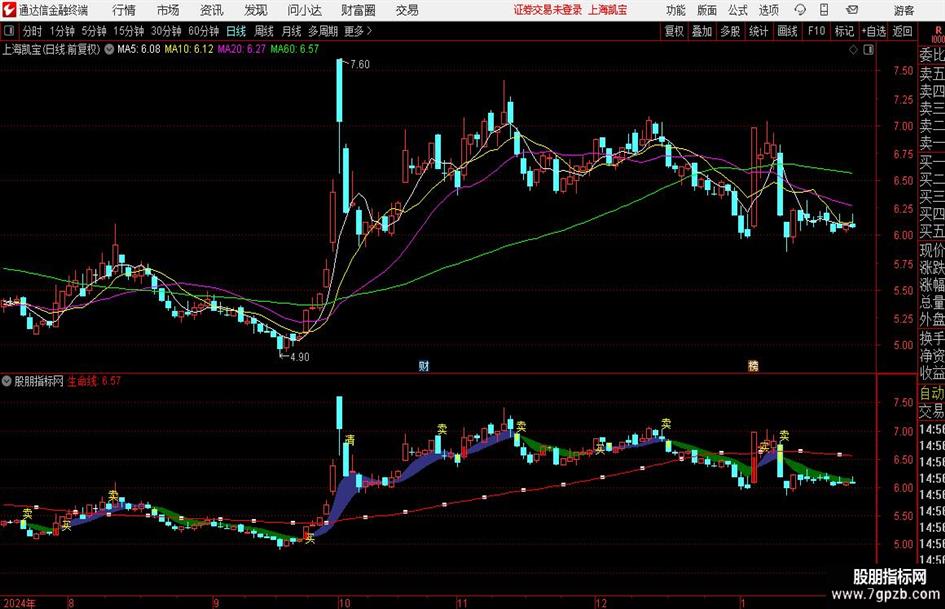Click the 上海凯宝(日线 前复权) chart title
The width and height of the screenshot is (945, 609).
pos(51,49)
